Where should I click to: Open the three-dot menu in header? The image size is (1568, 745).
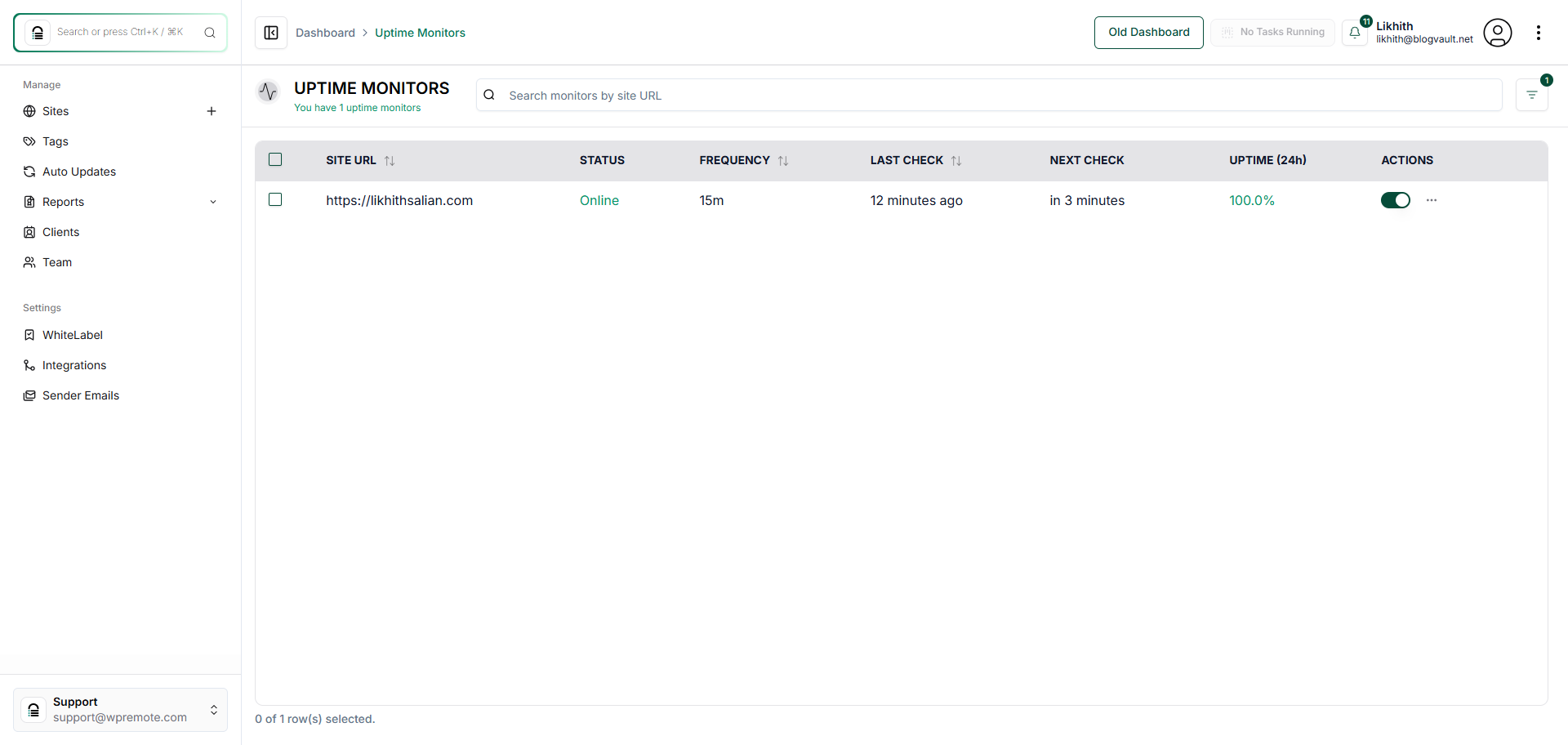click(1539, 33)
